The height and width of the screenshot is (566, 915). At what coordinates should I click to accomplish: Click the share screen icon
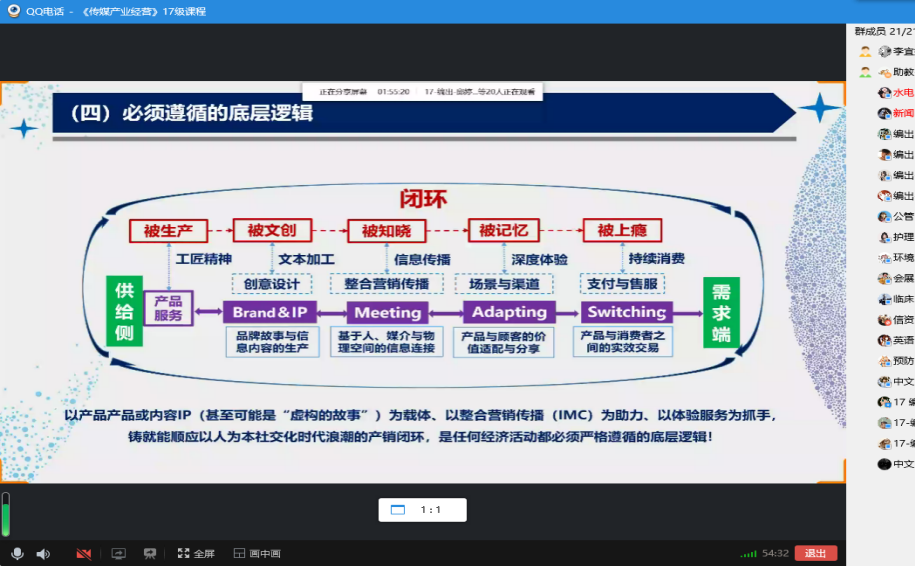pos(118,553)
